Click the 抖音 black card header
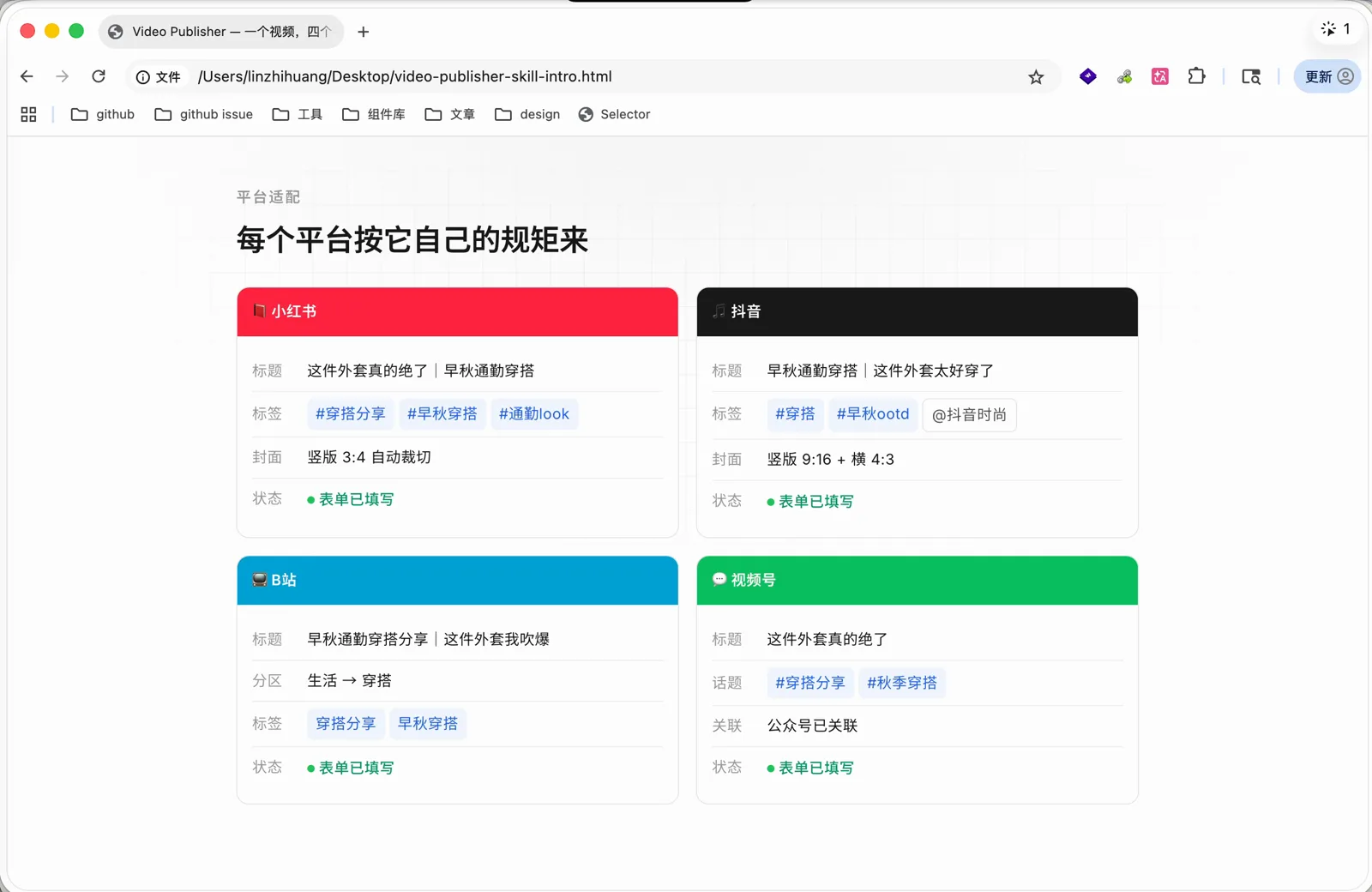 (917, 311)
